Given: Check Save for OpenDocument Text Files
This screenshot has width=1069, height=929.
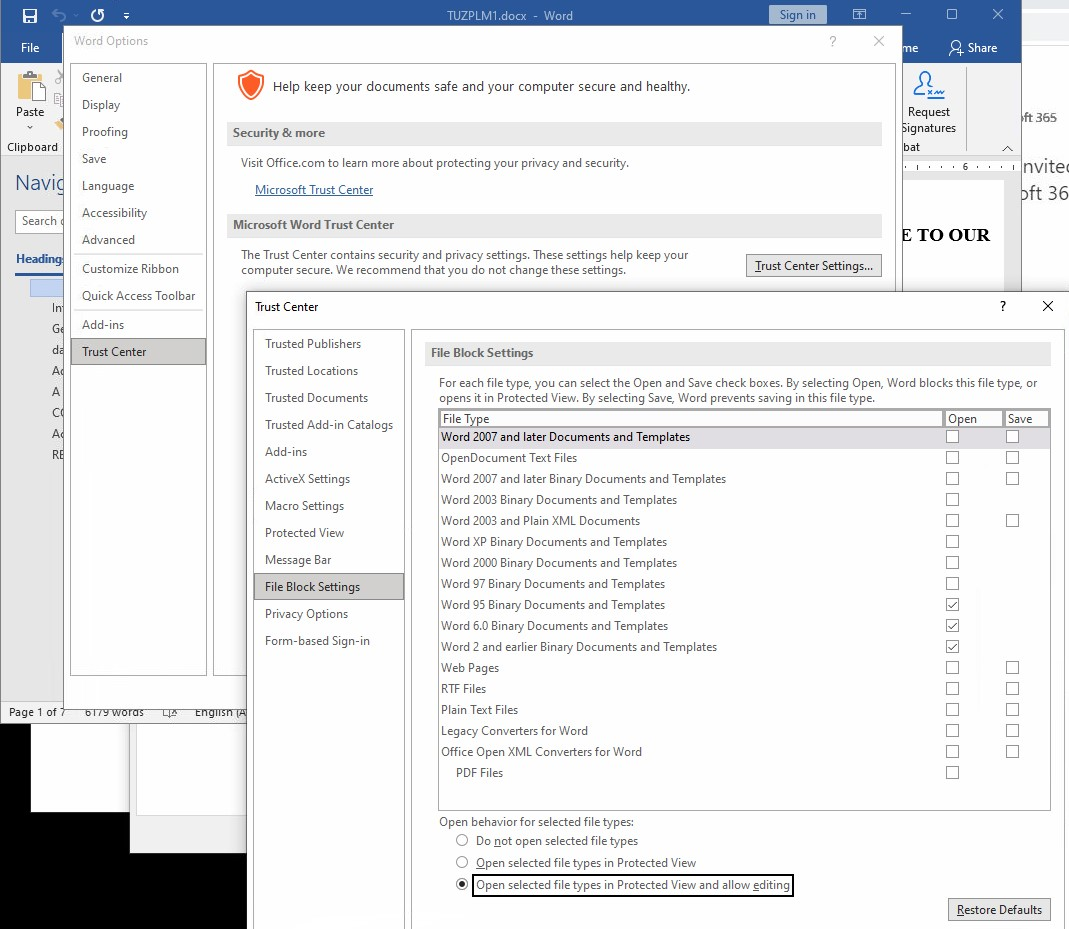Looking at the screenshot, I should [1012, 458].
